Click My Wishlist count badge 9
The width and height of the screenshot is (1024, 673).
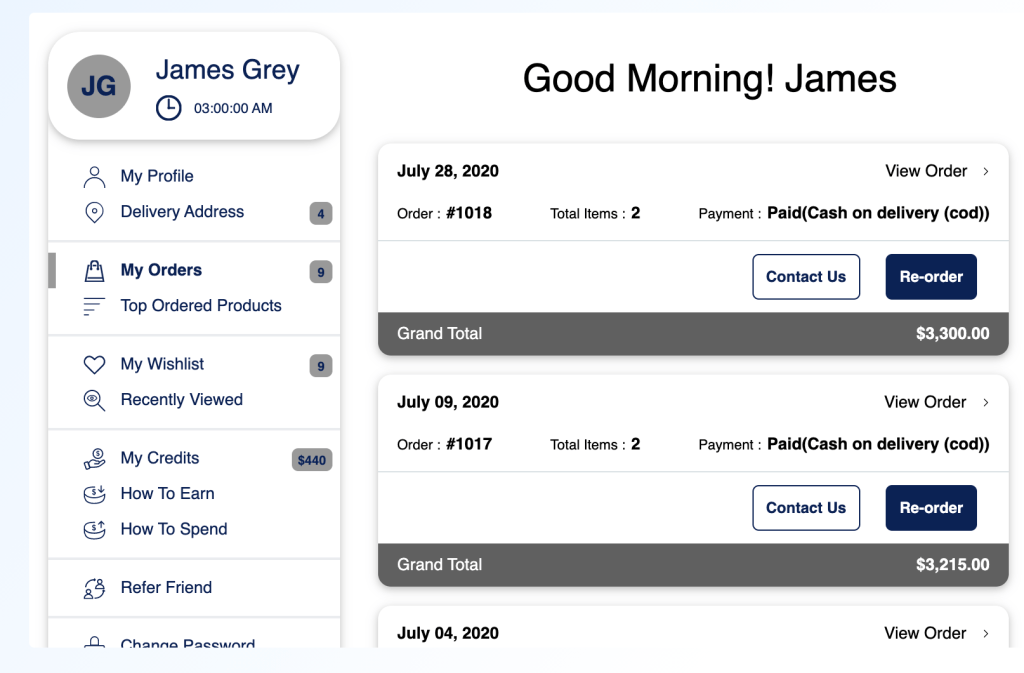click(x=321, y=366)
